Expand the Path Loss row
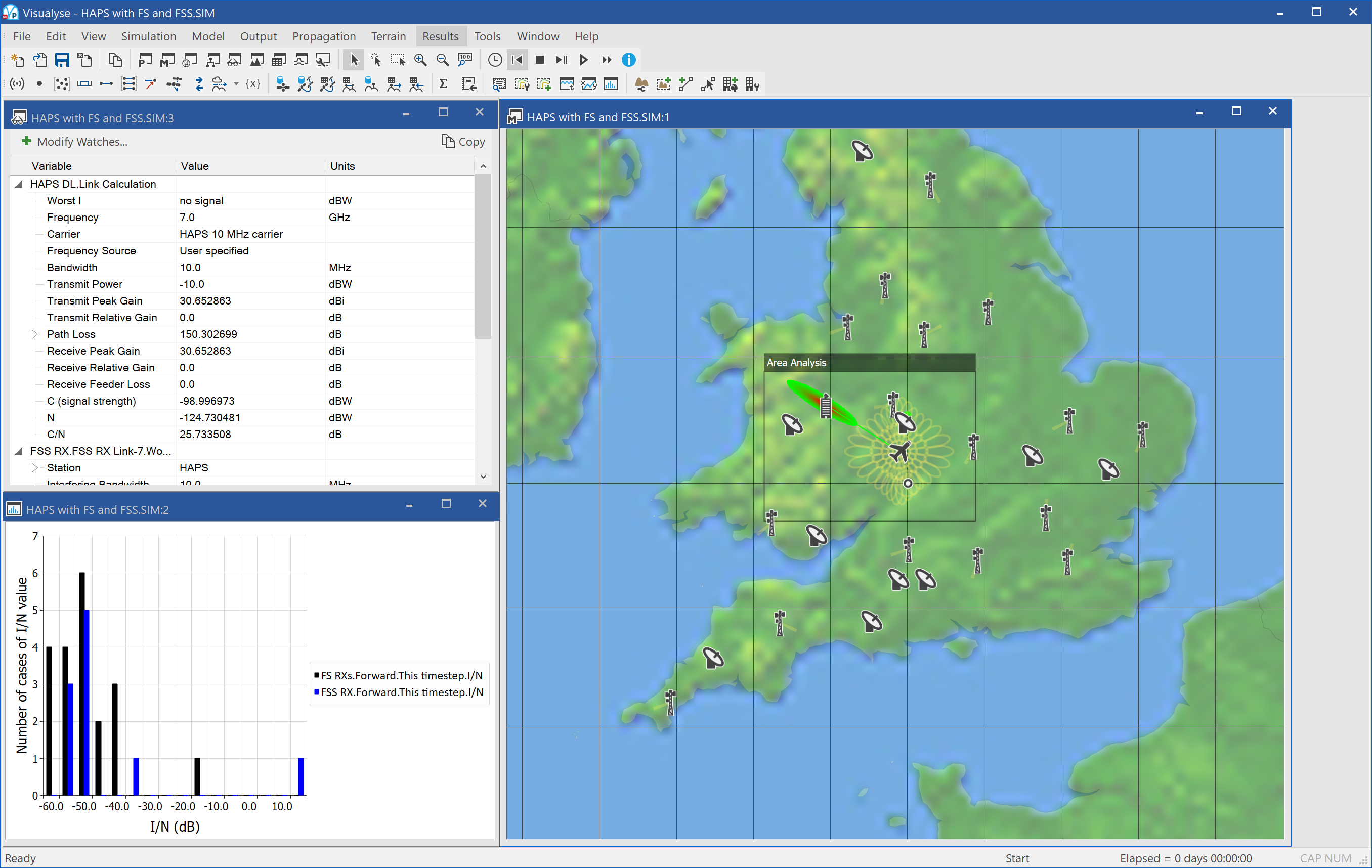This screenshot has height=868, width=1372. [35, 334]
